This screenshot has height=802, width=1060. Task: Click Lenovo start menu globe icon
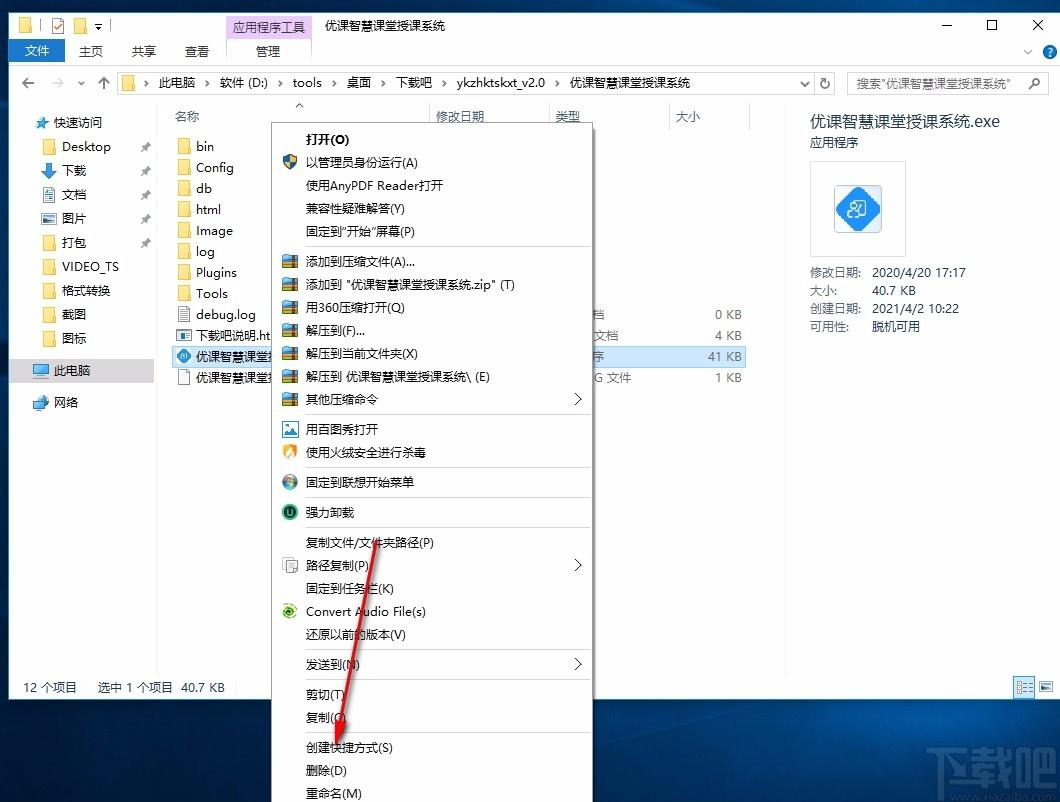(290, 482)
